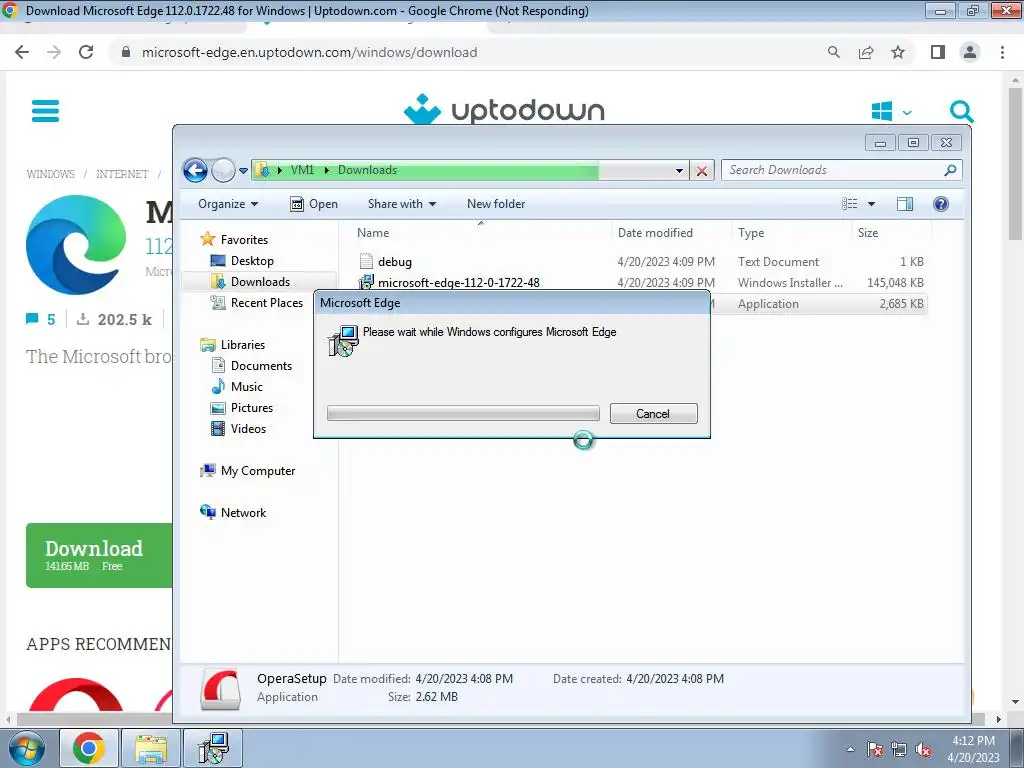Select microsoft-edge-112-0-1722-48 installer file
1024x768 pixels.
tap(458, 283)
